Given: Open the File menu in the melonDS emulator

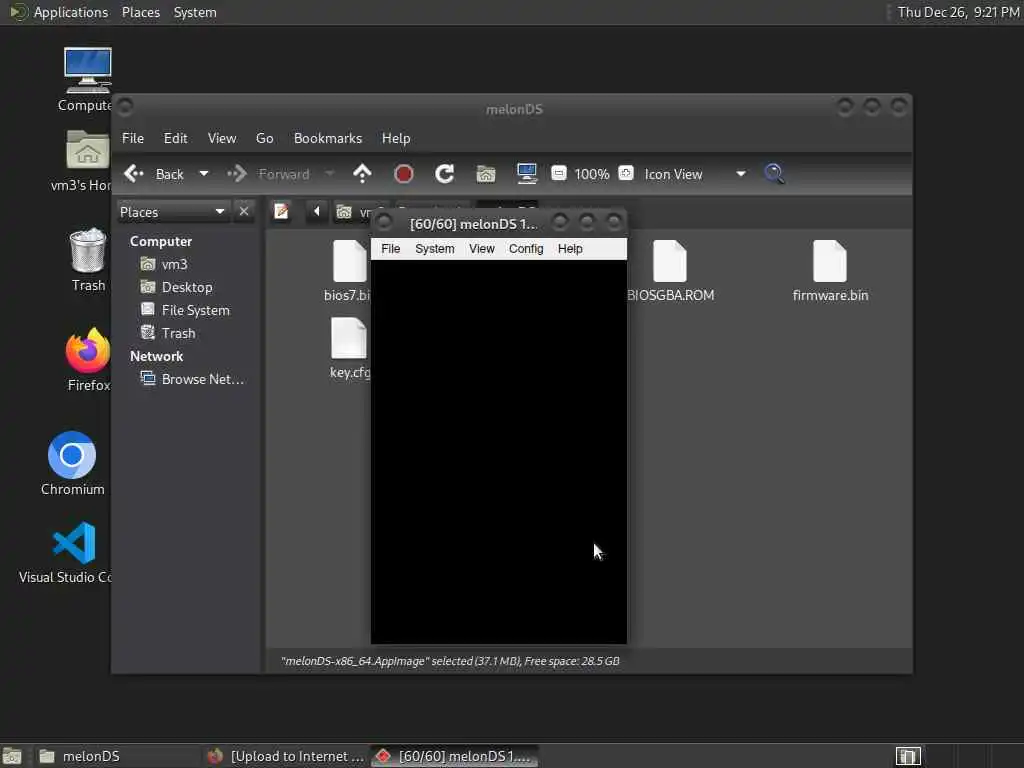Looking at the screenshot, I should (391, 249).
